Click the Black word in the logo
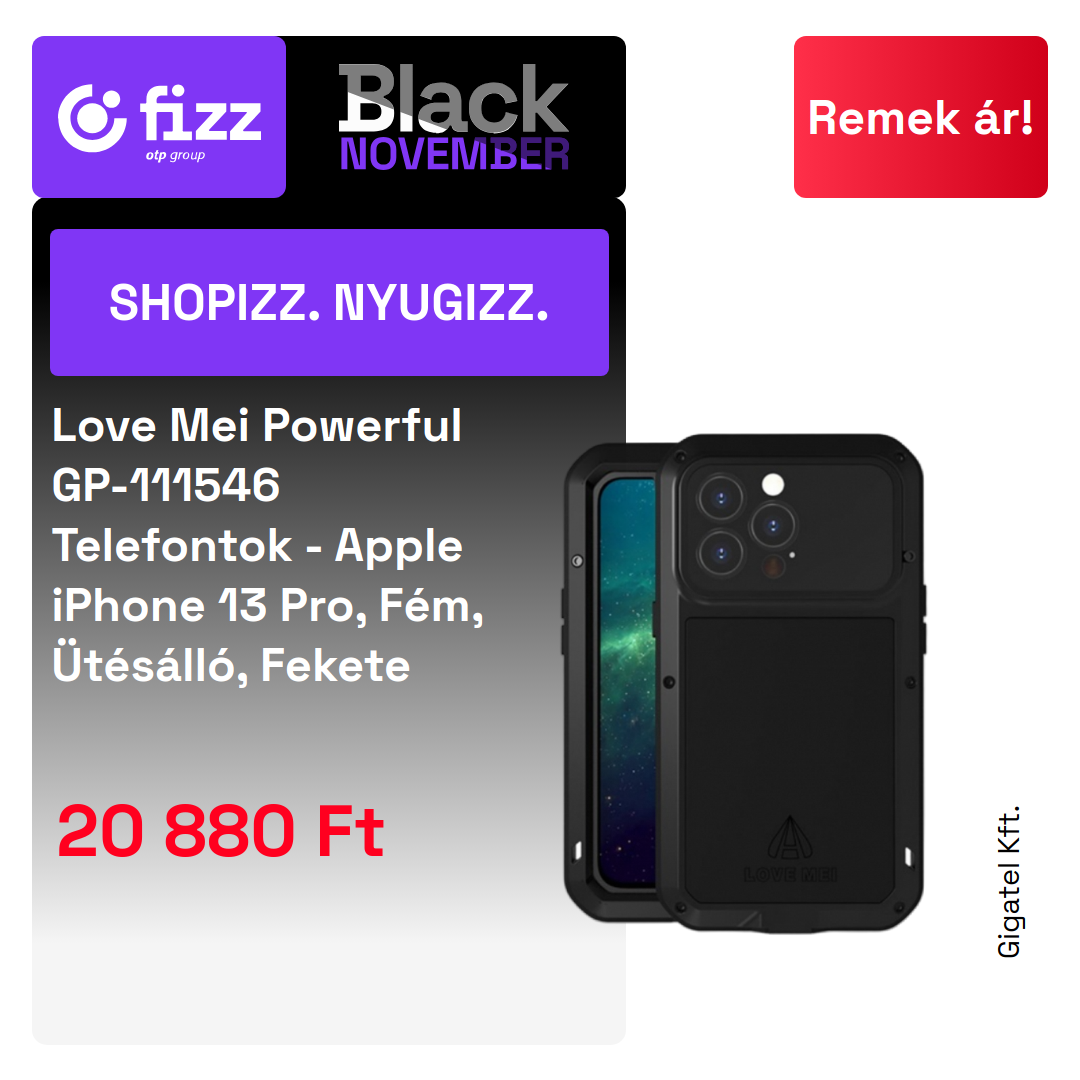This screenshot has width=1080, height=1080. tap(453, 98)
